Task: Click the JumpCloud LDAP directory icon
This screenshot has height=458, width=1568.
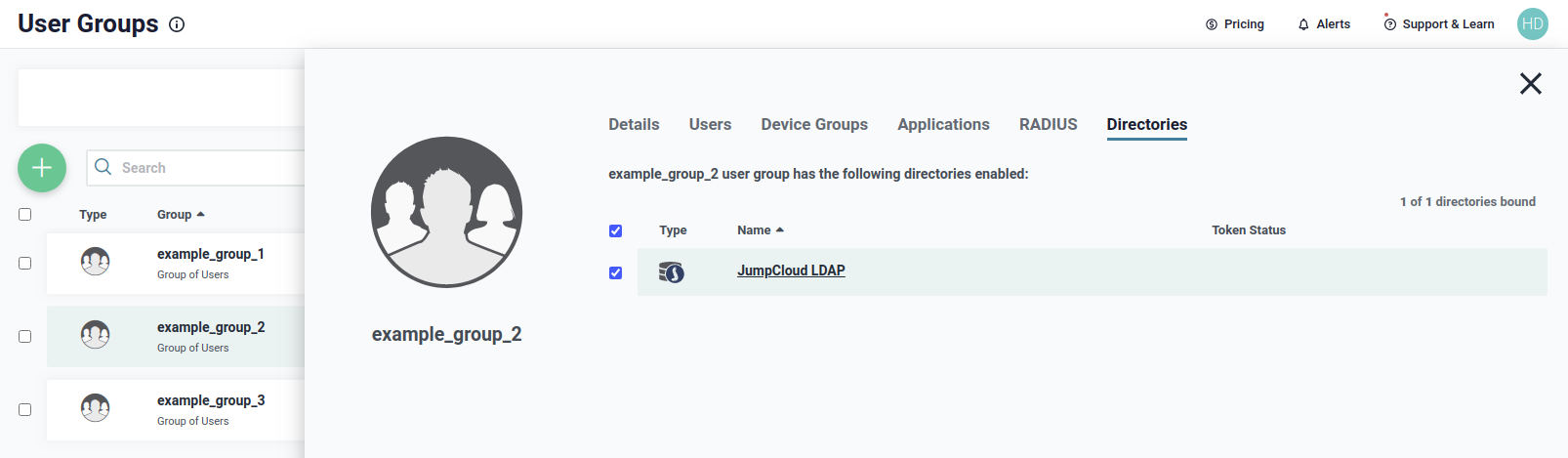Action: [672, 272]
